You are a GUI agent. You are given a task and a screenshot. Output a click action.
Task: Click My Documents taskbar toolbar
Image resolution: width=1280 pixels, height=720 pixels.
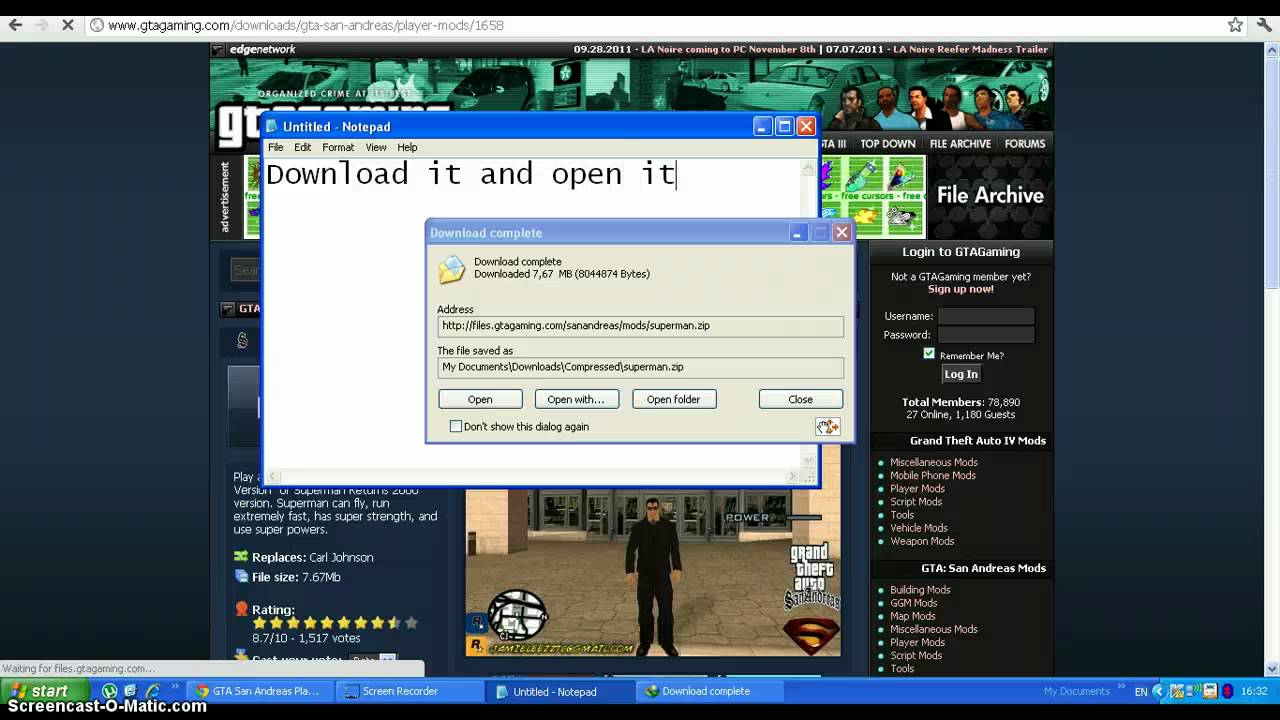pos(1076,691)
